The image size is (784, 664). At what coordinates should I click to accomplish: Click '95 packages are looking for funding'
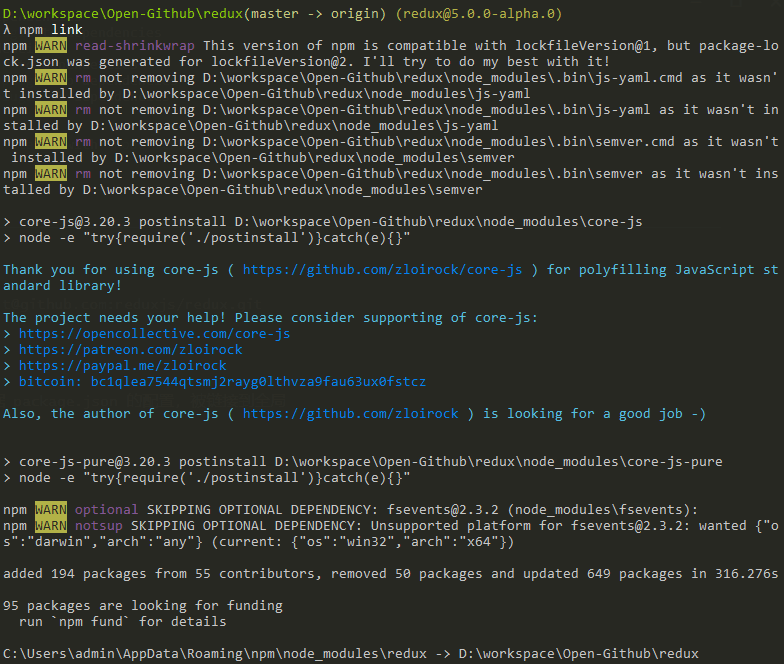pos(142,606)
